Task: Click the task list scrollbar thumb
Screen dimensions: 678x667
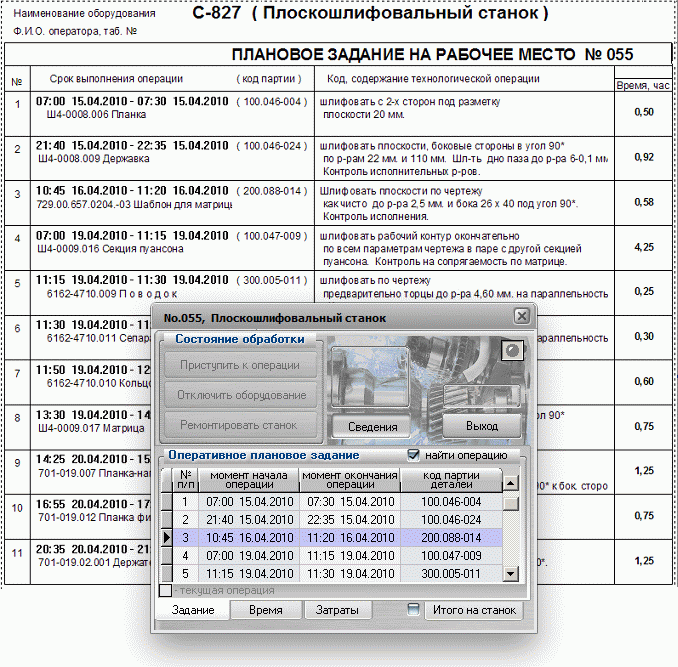Action: [511, 504]
